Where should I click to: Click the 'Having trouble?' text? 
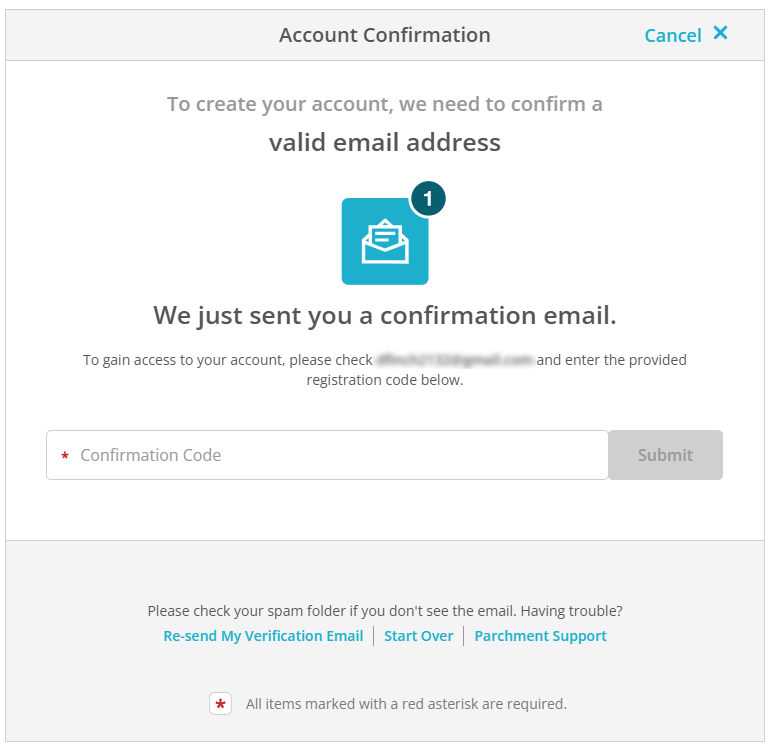pyautogui.click(x=572, y=611)
